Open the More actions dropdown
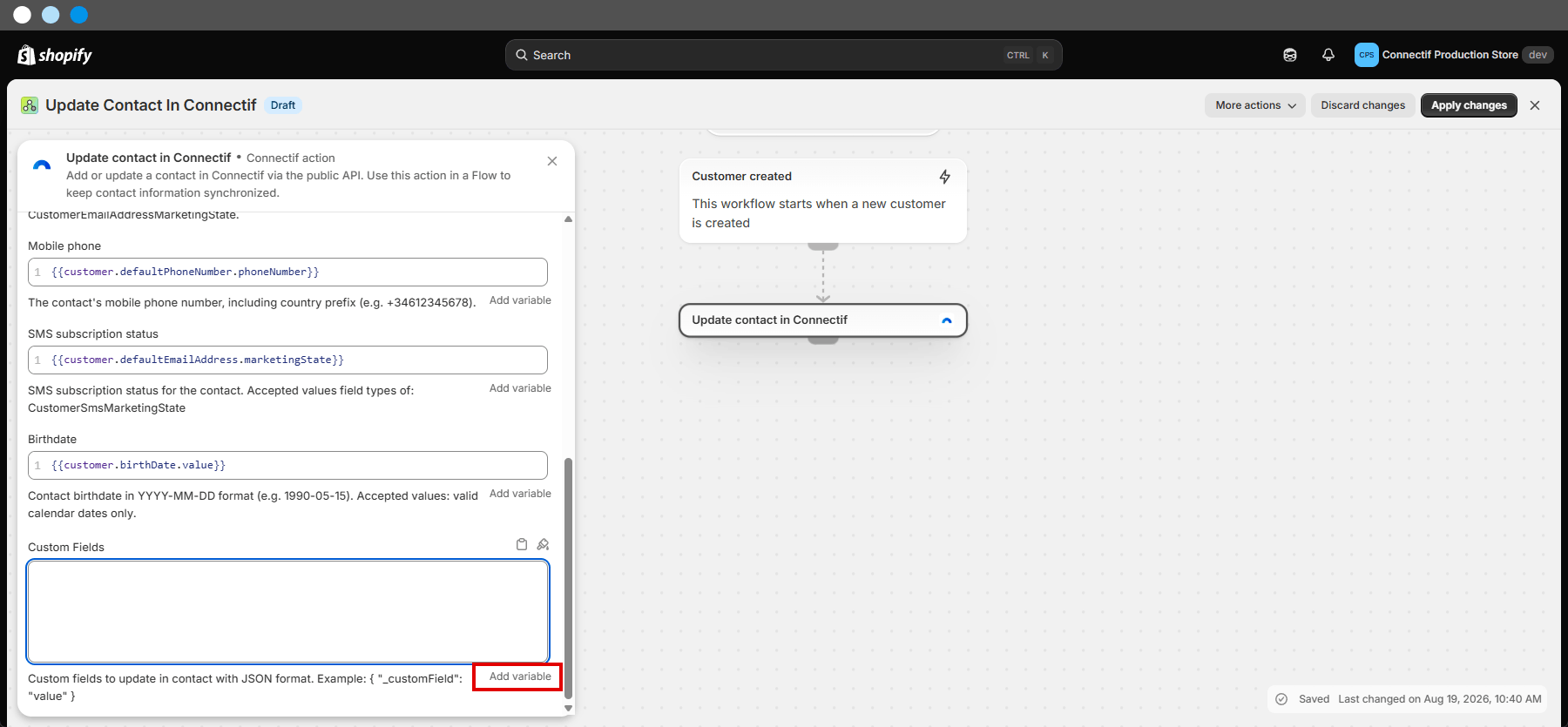Viewport: 1568px width, 727px height. click(x=1255, y=105)
